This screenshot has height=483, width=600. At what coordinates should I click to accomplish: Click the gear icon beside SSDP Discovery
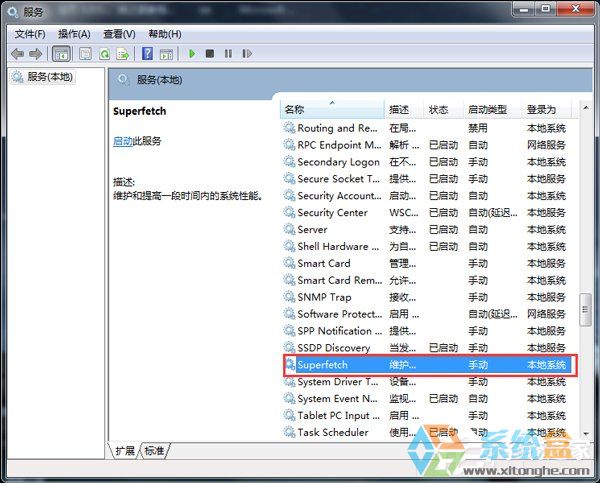289,347
